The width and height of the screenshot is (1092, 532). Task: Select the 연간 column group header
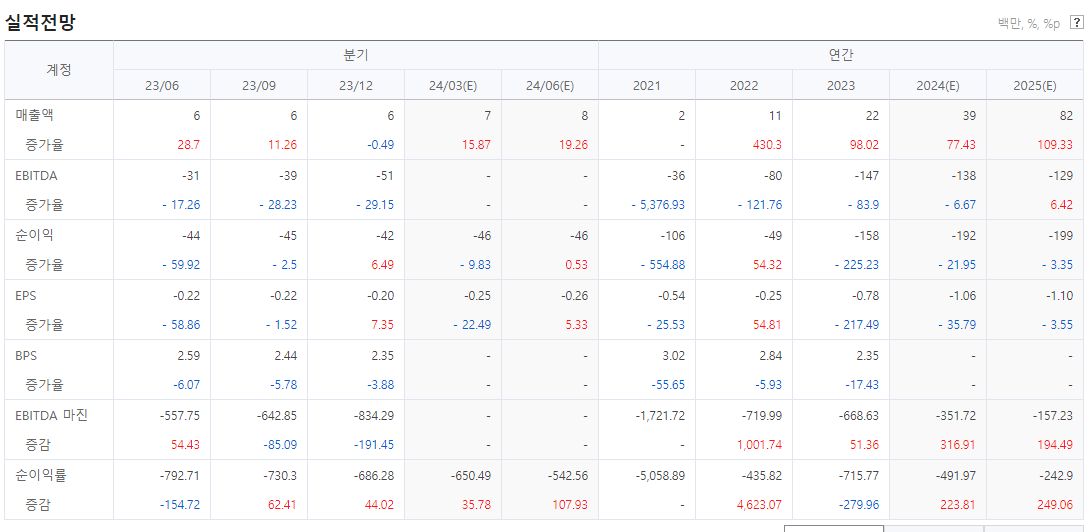point(841,55)
